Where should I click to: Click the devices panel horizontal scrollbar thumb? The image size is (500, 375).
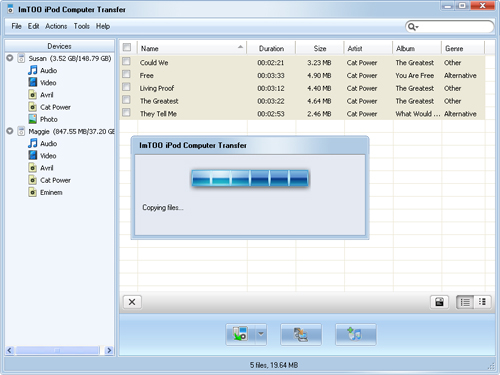tap(57, 350)
